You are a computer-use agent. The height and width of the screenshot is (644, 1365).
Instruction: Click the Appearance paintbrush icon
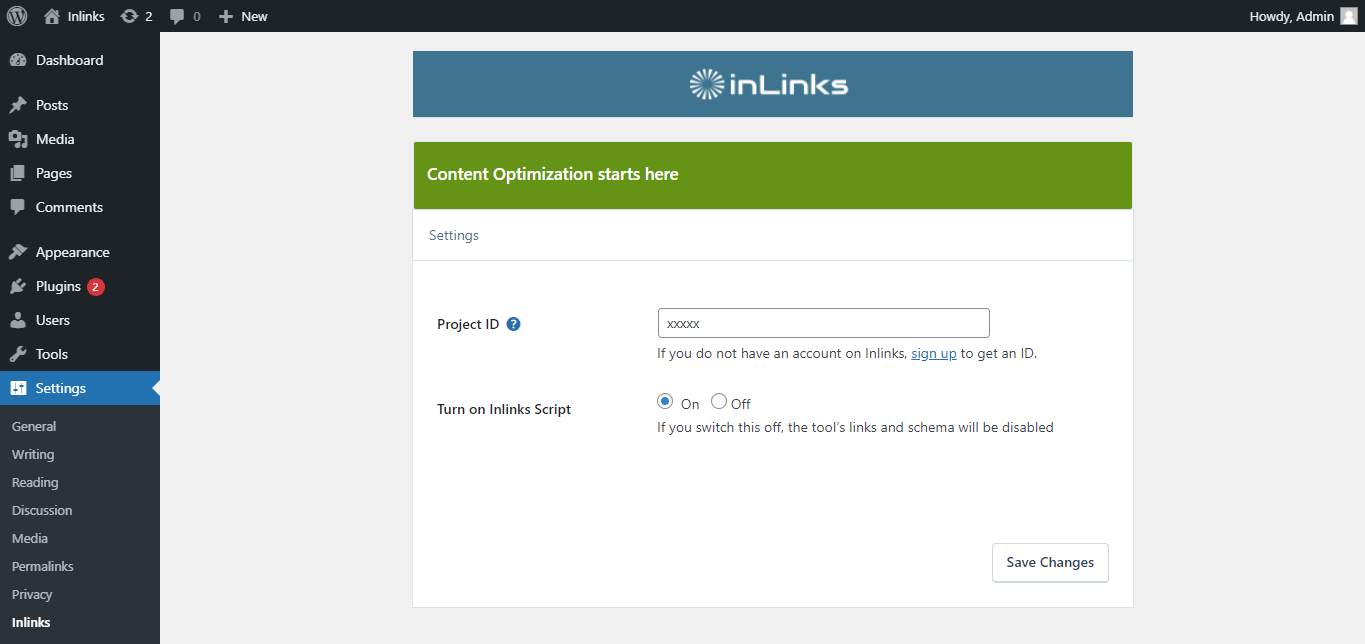tap(18, 252)
